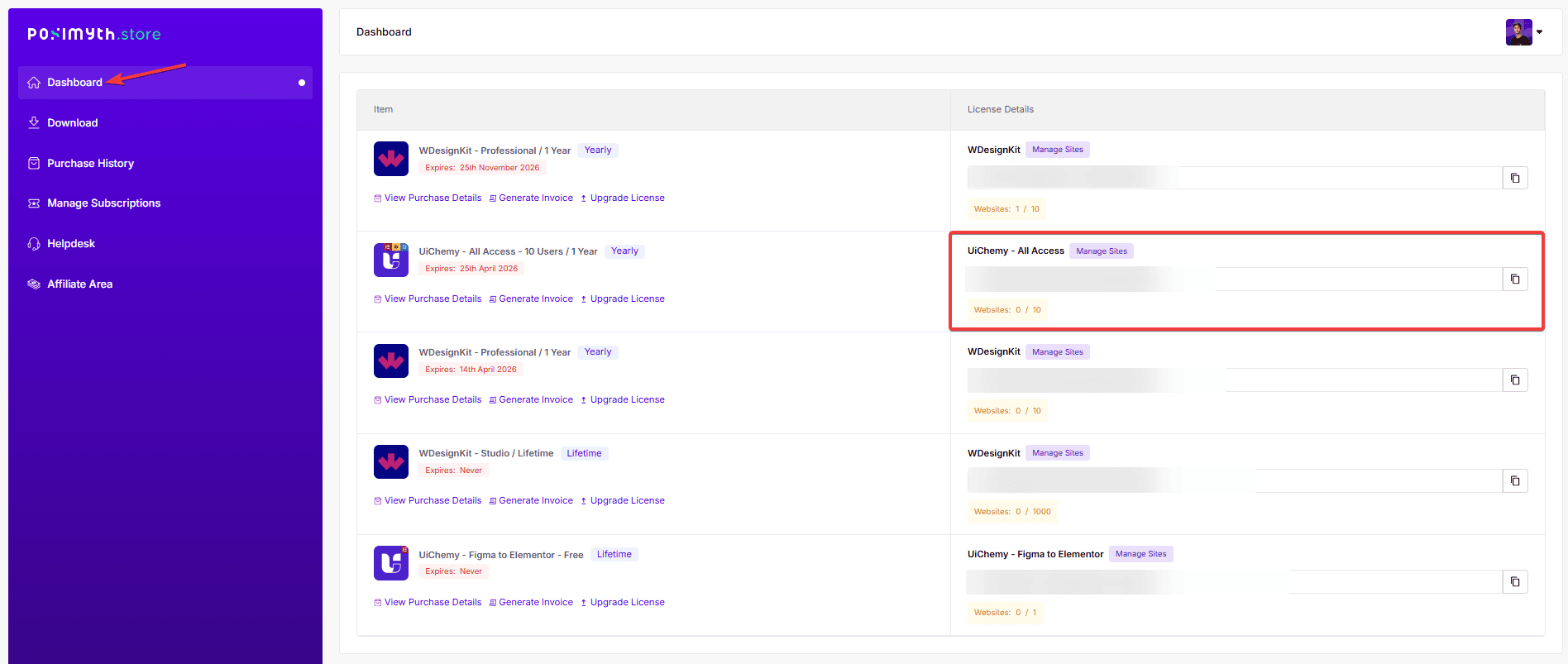Click the user avatar in header
This screenshot has width=1568, height=664.
(x=1518, y=32)
